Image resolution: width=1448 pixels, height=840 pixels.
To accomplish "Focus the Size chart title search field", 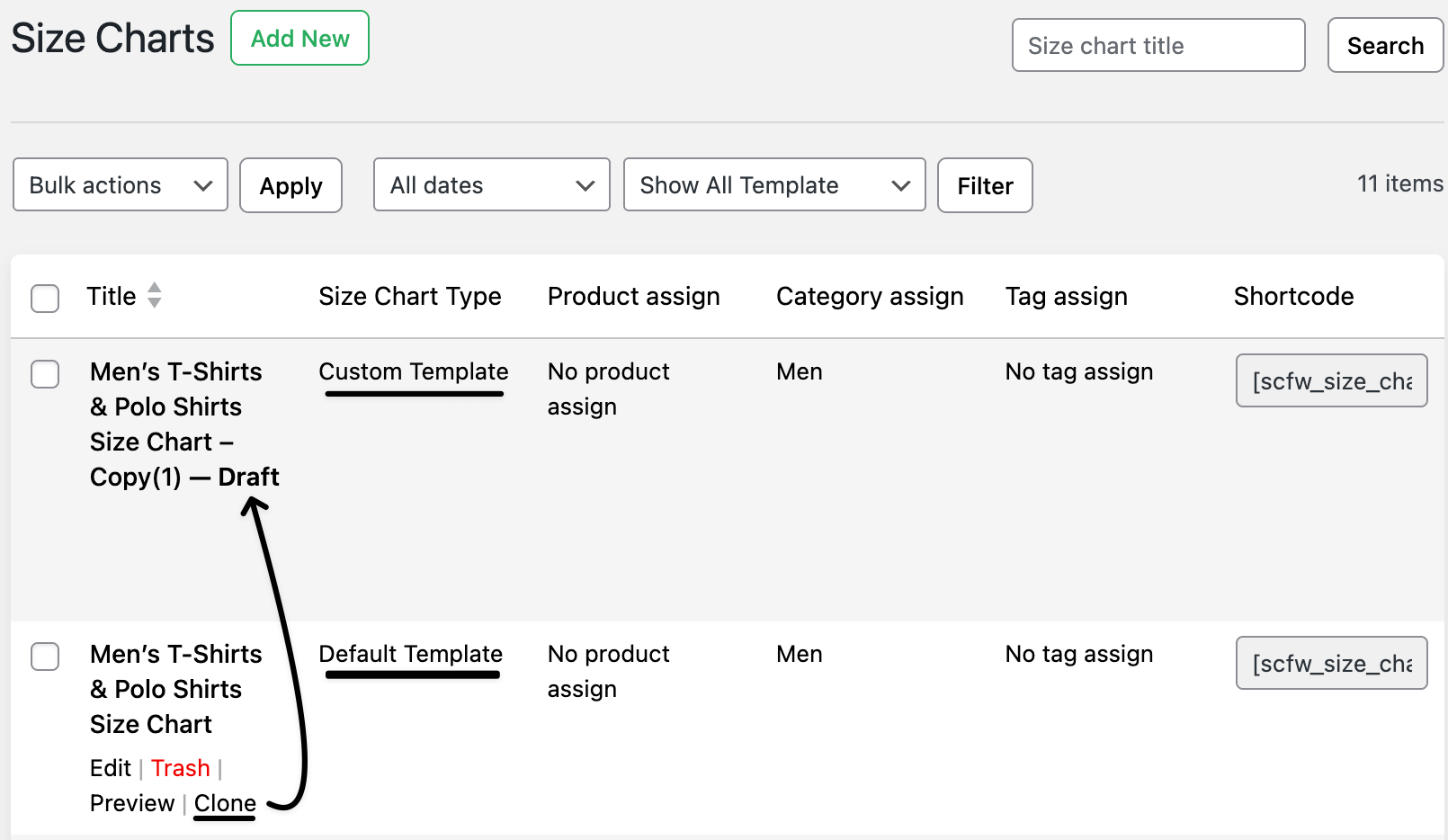I will [x=1158, y=46].
